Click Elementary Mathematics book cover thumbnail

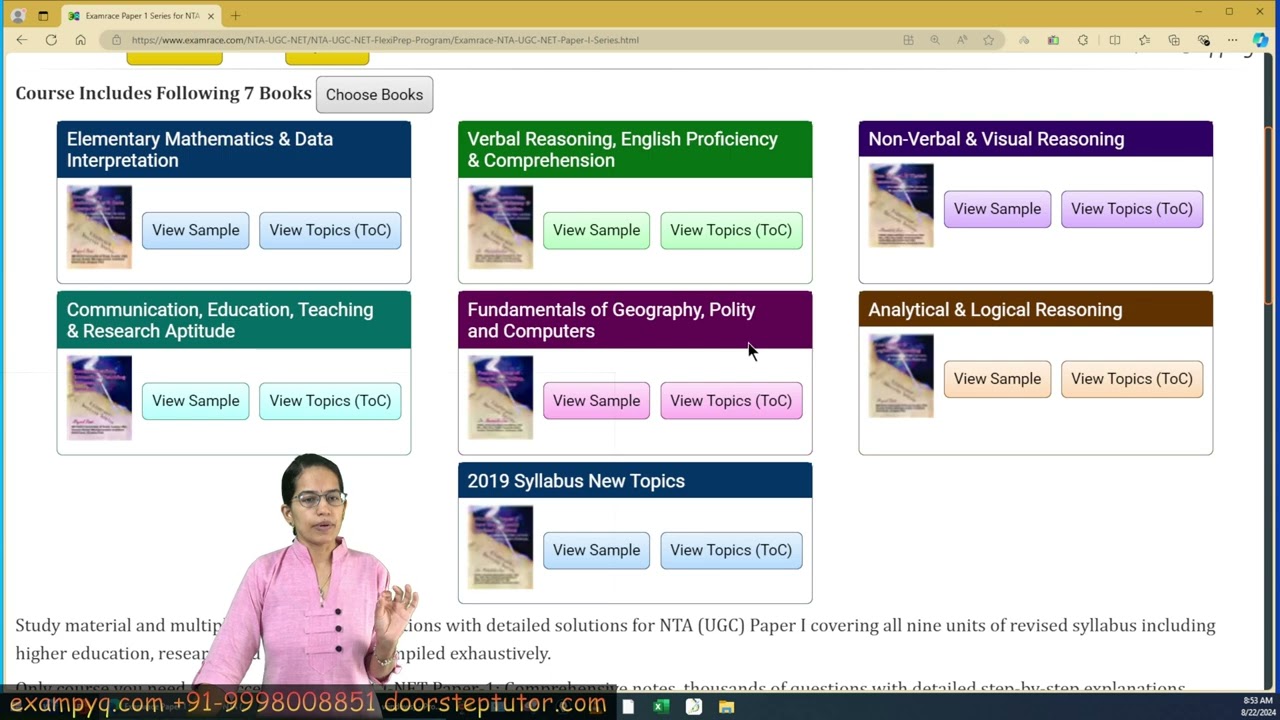99,227
